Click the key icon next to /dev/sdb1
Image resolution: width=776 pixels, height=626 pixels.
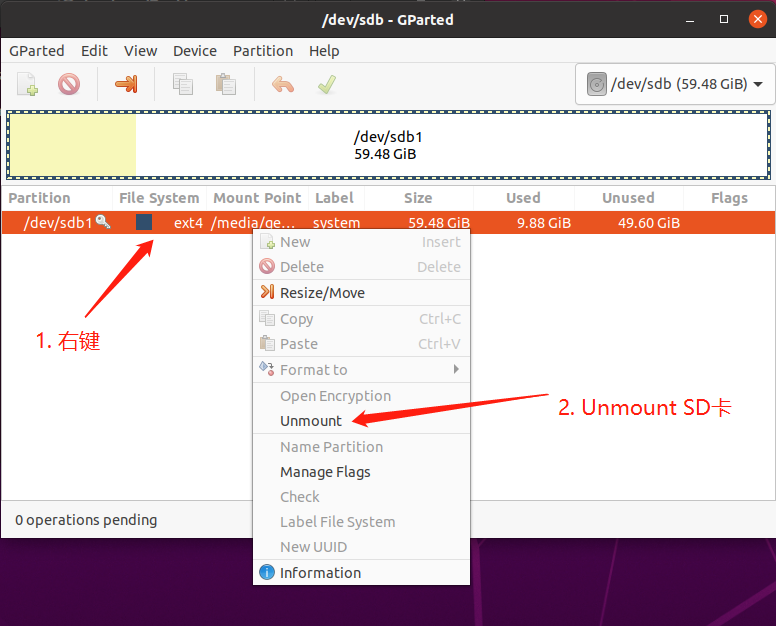pyautogui.click(x=103, y=222)
